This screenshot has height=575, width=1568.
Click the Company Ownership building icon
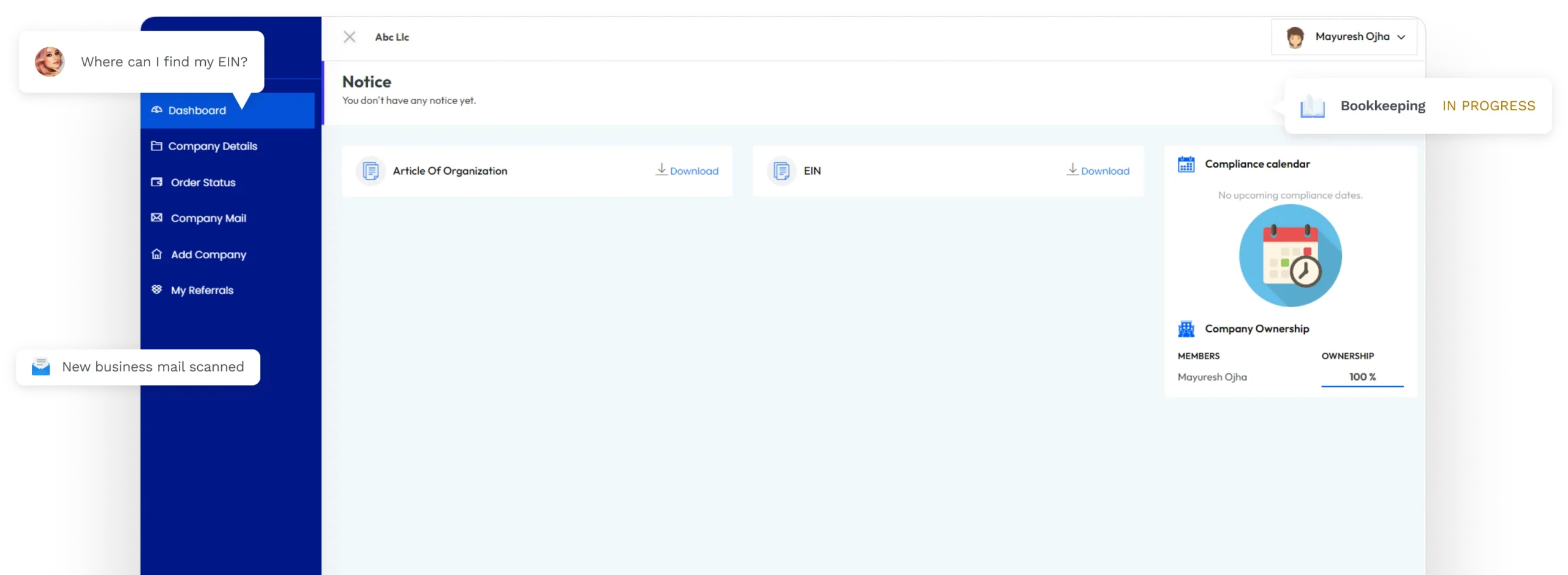pyautogui.click(x=1186, y=329)
